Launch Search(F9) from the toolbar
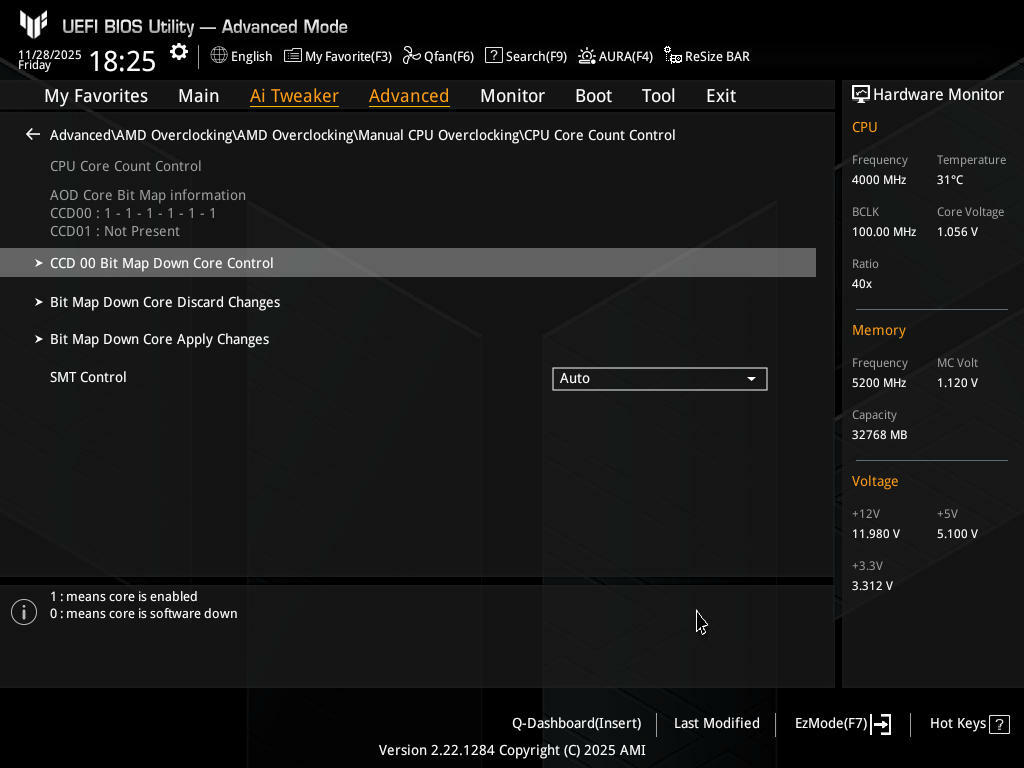This screenshot has width=1024, height=768. 526,56
